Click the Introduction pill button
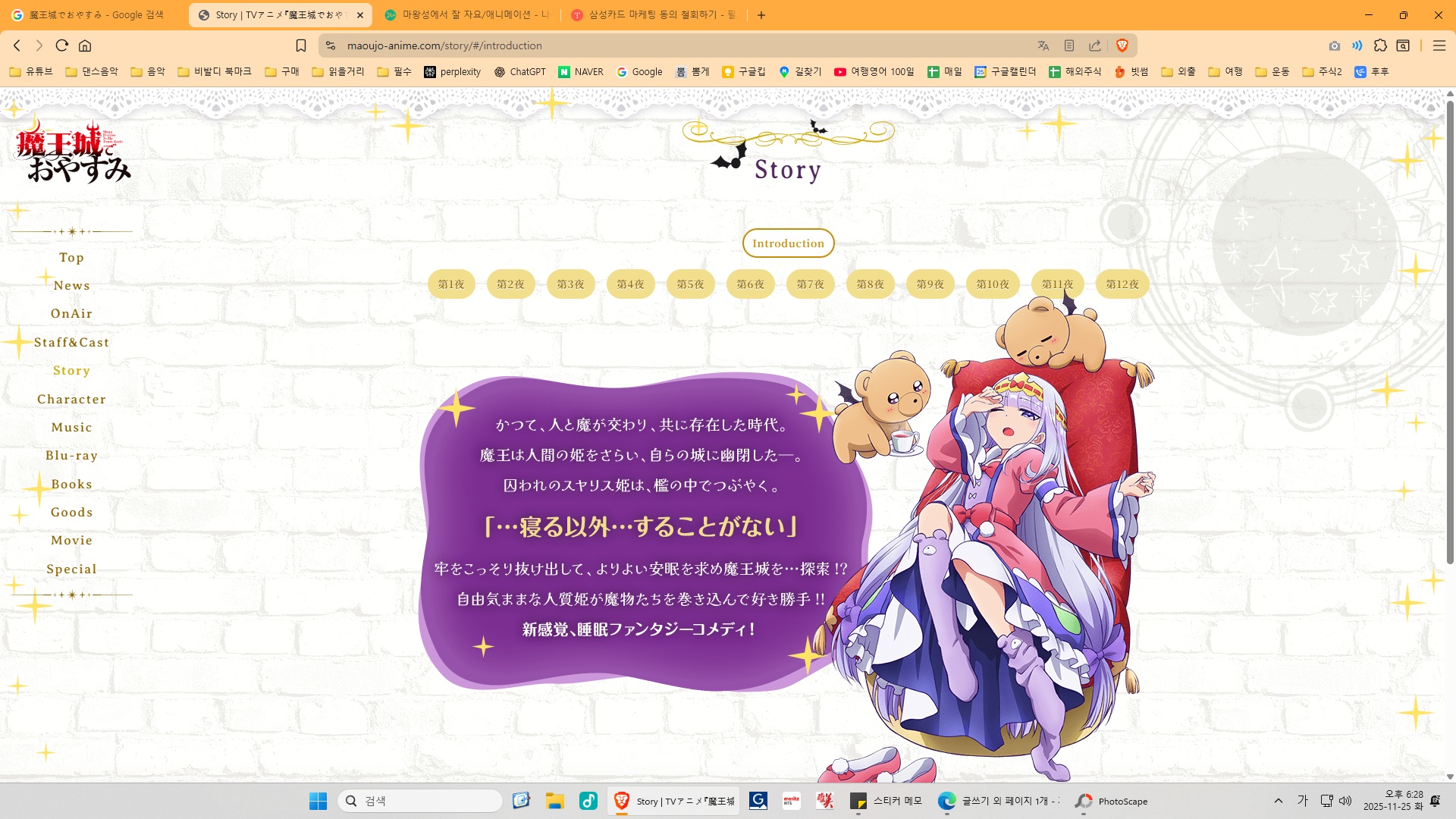Viewport: 1456px width, 819px height. [x=788, y=243]
